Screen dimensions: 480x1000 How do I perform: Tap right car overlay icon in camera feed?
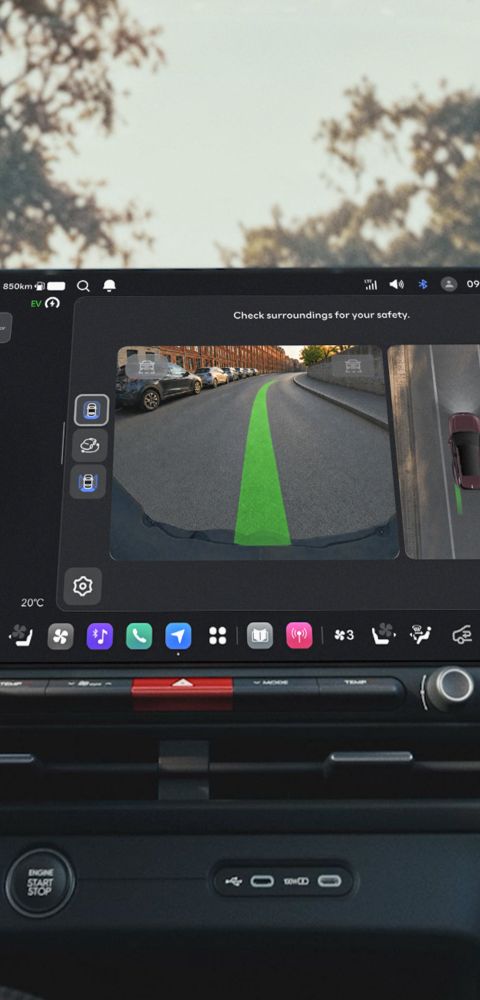click(352, 367)
